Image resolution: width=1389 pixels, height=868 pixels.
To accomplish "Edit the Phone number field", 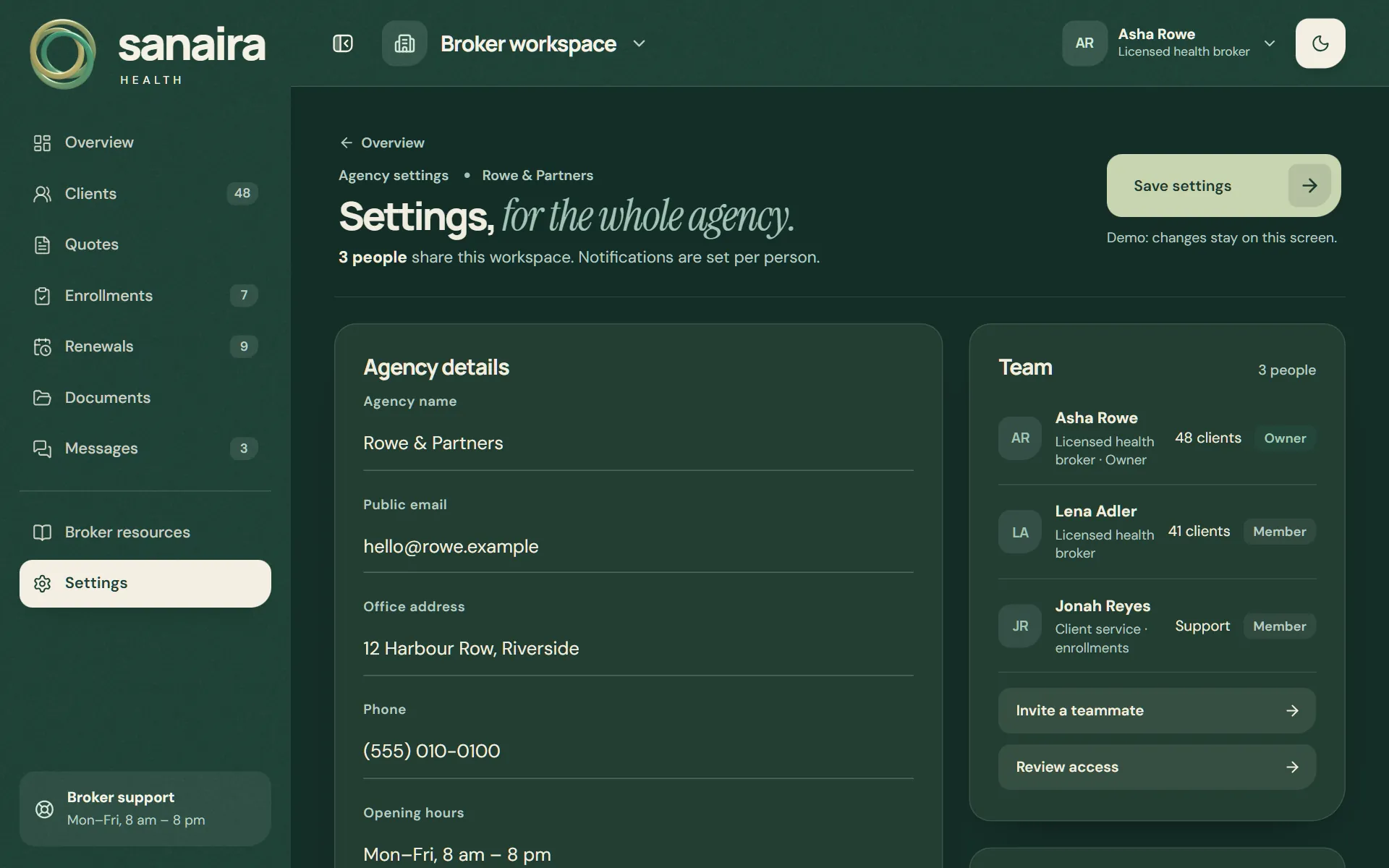I will click(638, 751).
